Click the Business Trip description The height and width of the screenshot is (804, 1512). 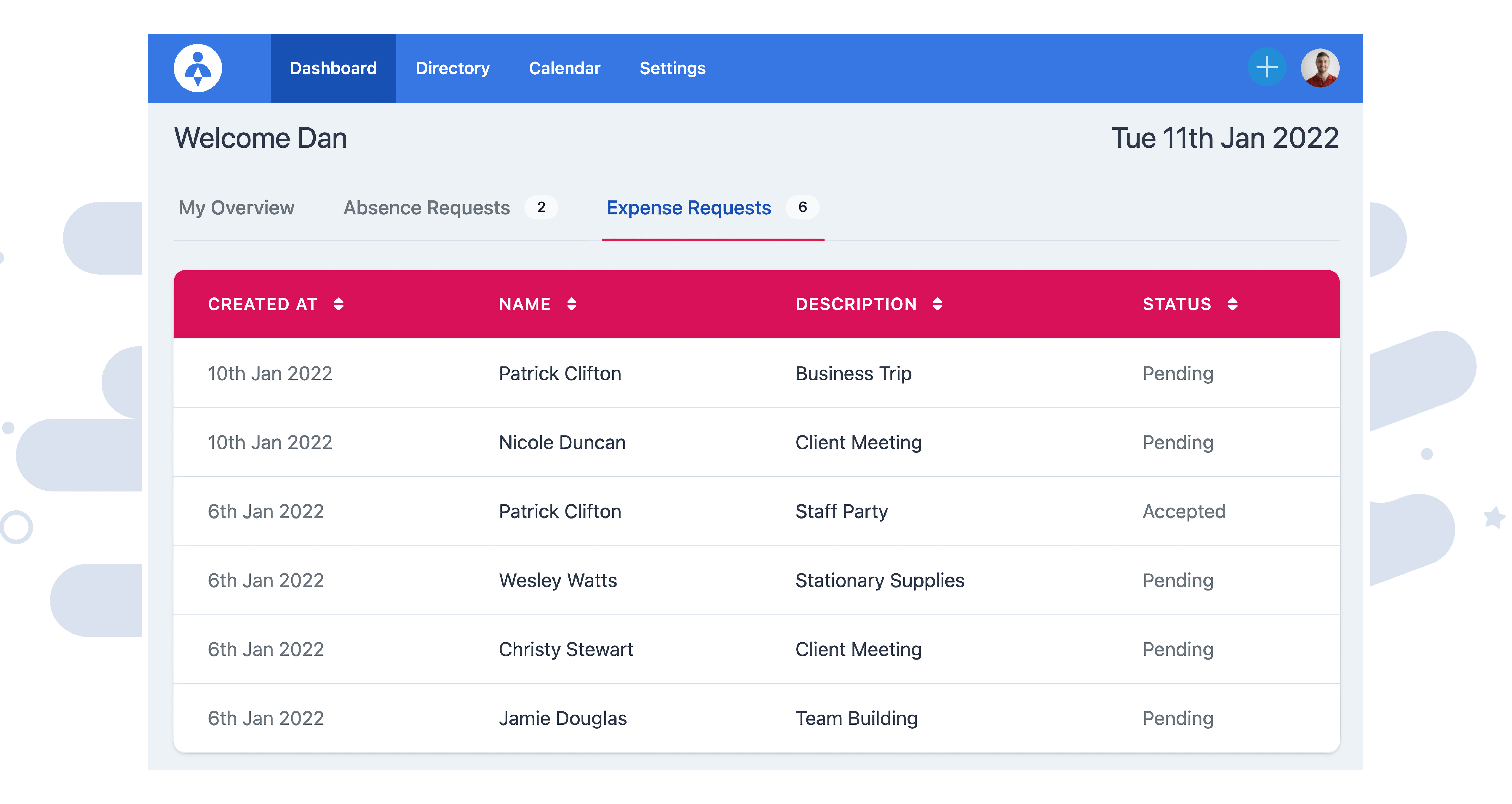[x=853, y=374]
